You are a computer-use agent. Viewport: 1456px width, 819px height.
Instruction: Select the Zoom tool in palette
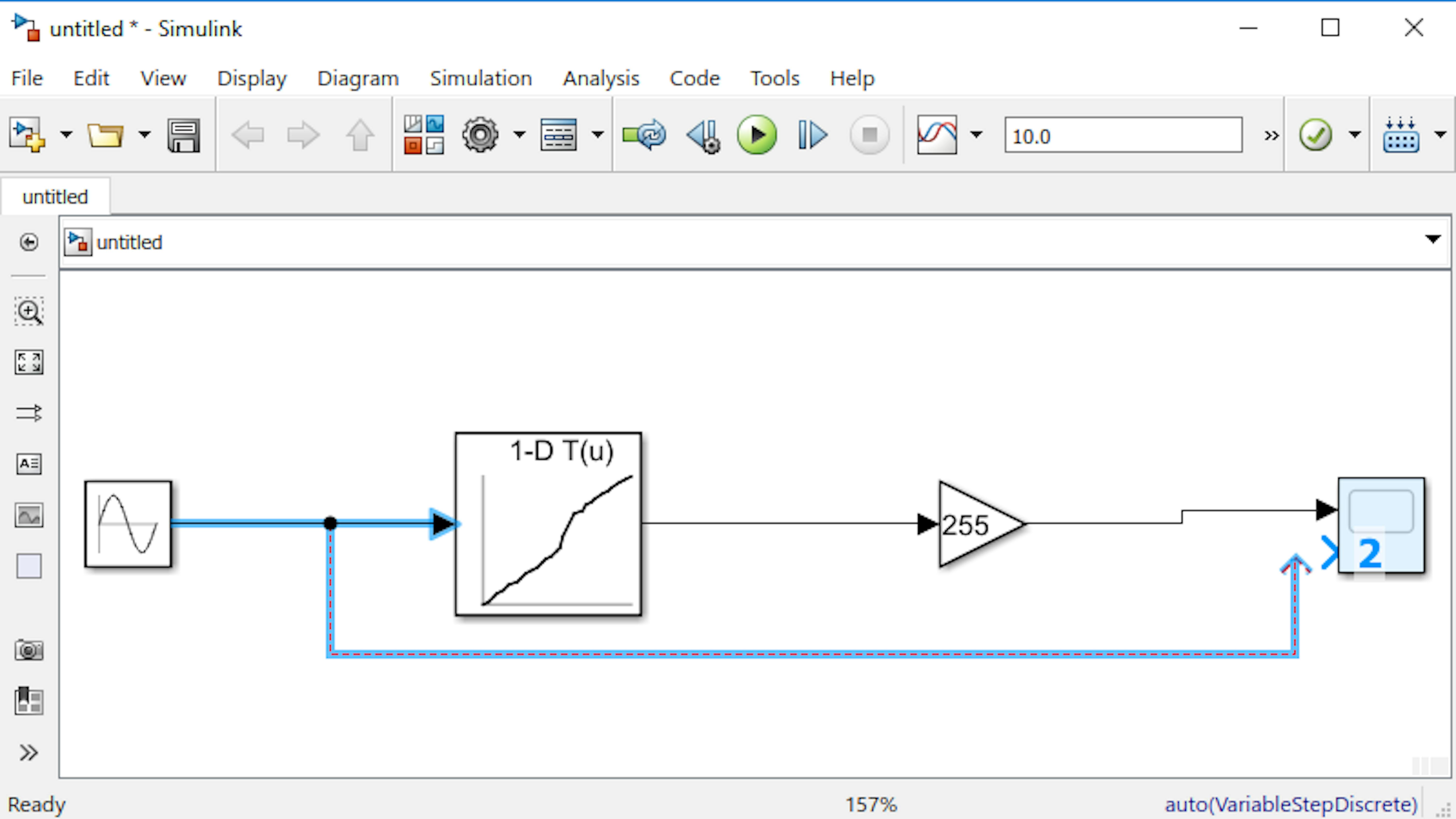(x=29, y=311)
